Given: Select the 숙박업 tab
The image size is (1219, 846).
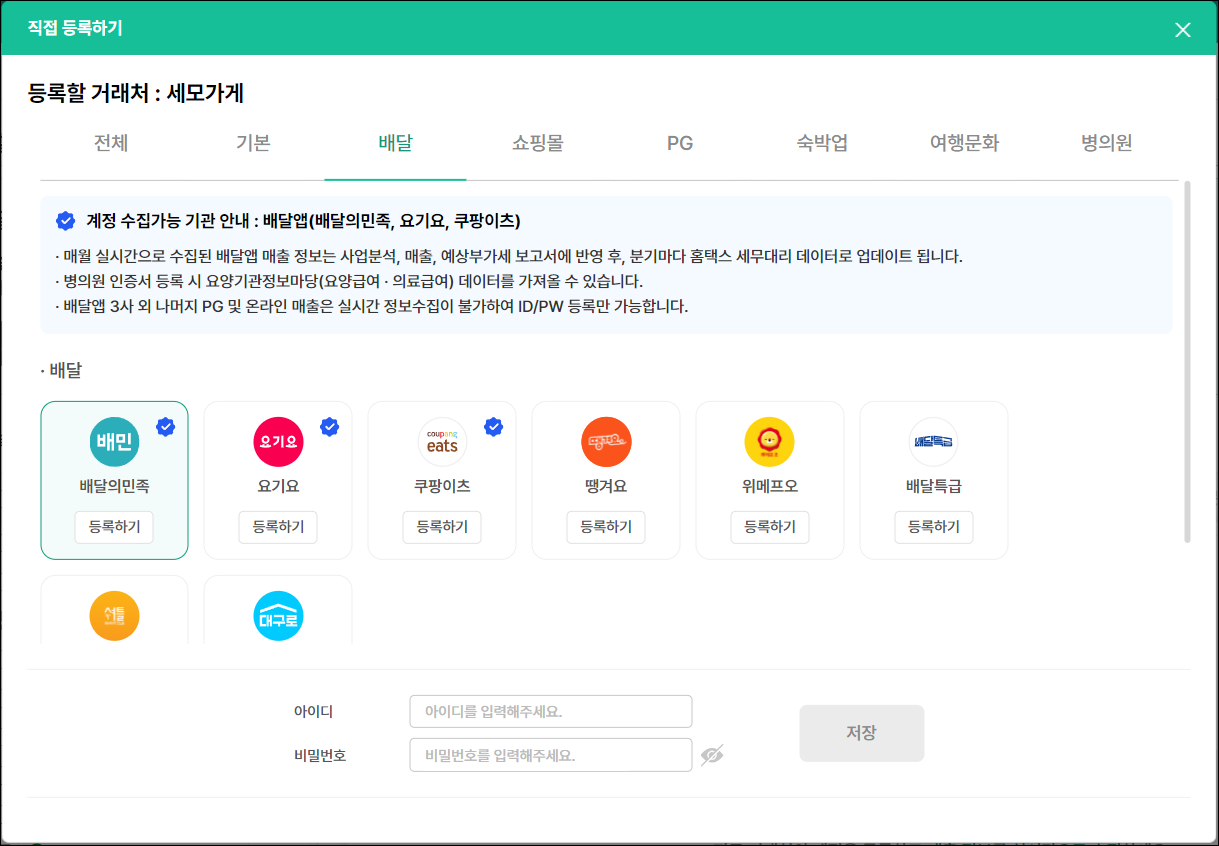Looking at the screenshot, I should (822, 143).
